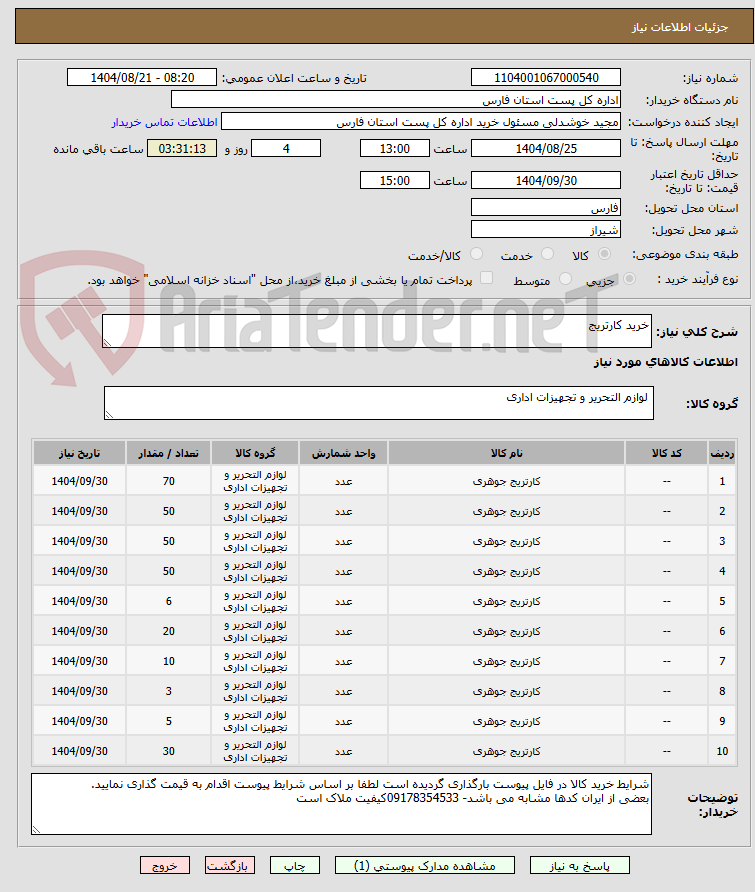The height and width of the screenshot is (892, 755).
Task: Click the استان محل تحویل فارس field
Action: [546, 208]
